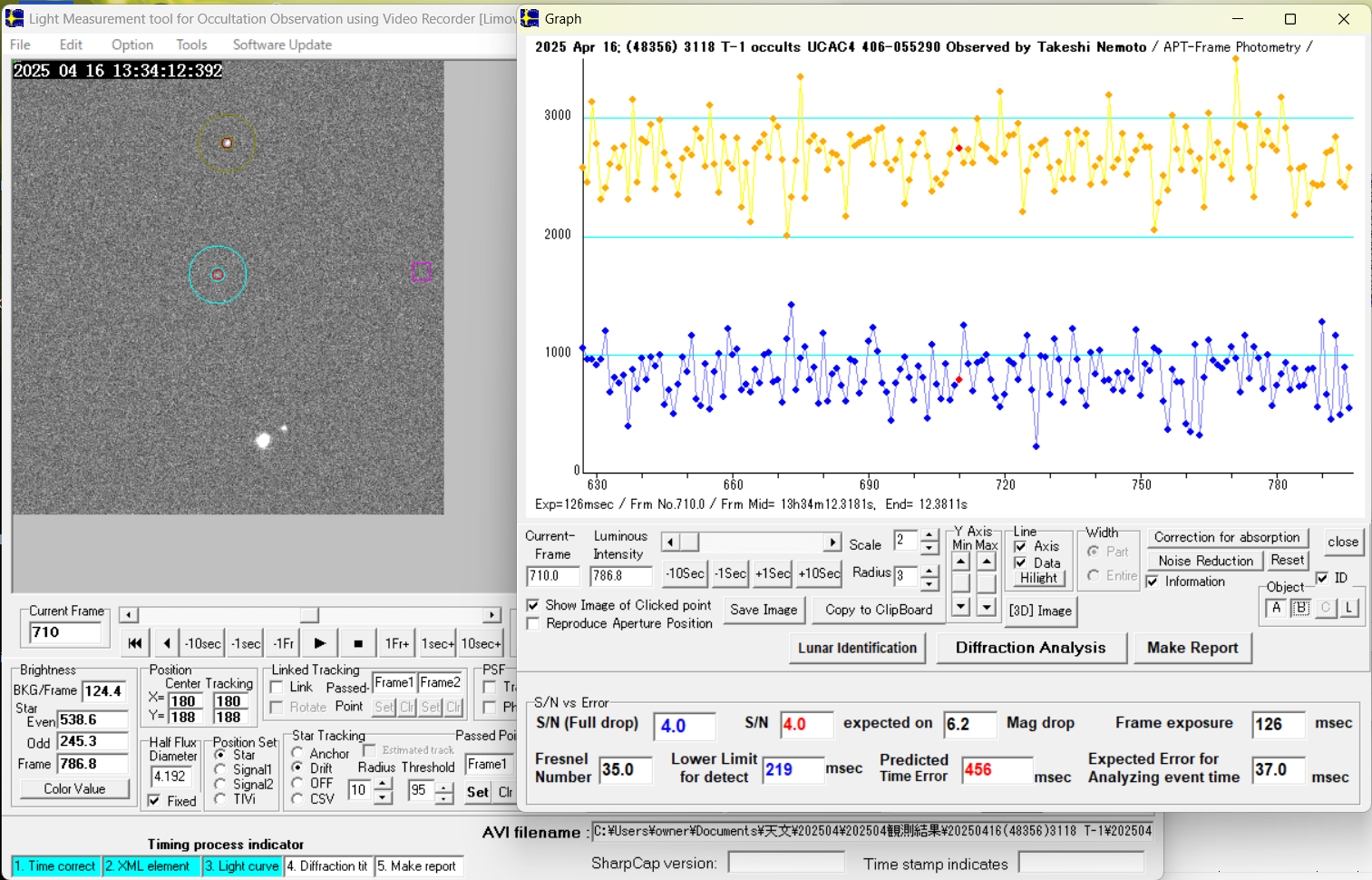Increase the Scale value with up arrow
Screen dimensions: 1372x880
click(x=929, y=535)
